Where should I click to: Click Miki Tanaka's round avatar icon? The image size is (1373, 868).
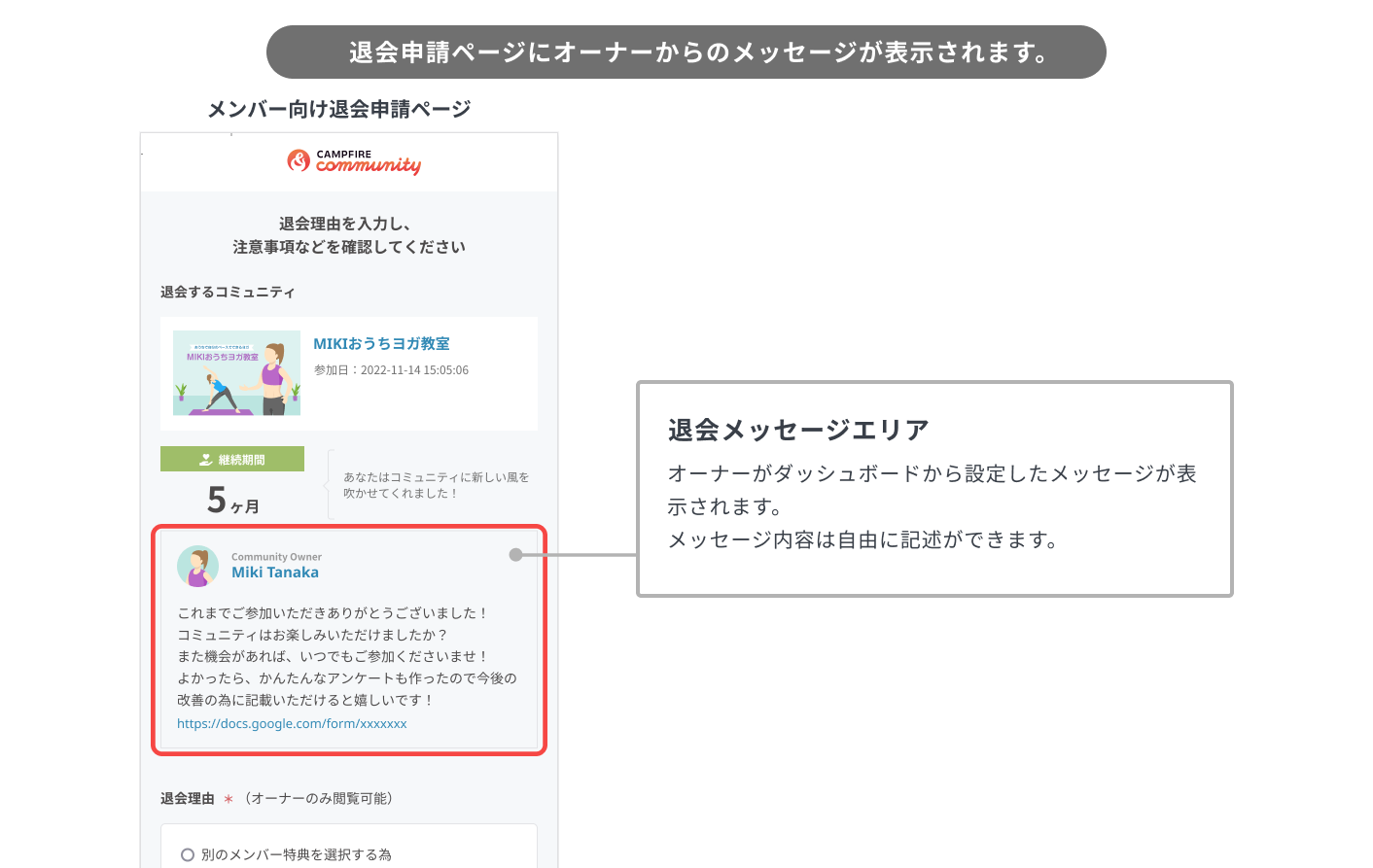(x=197, y=566)
